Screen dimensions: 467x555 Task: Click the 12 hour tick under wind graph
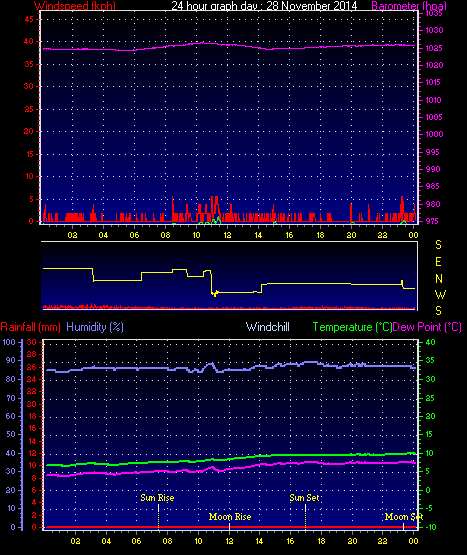point(227,235)
